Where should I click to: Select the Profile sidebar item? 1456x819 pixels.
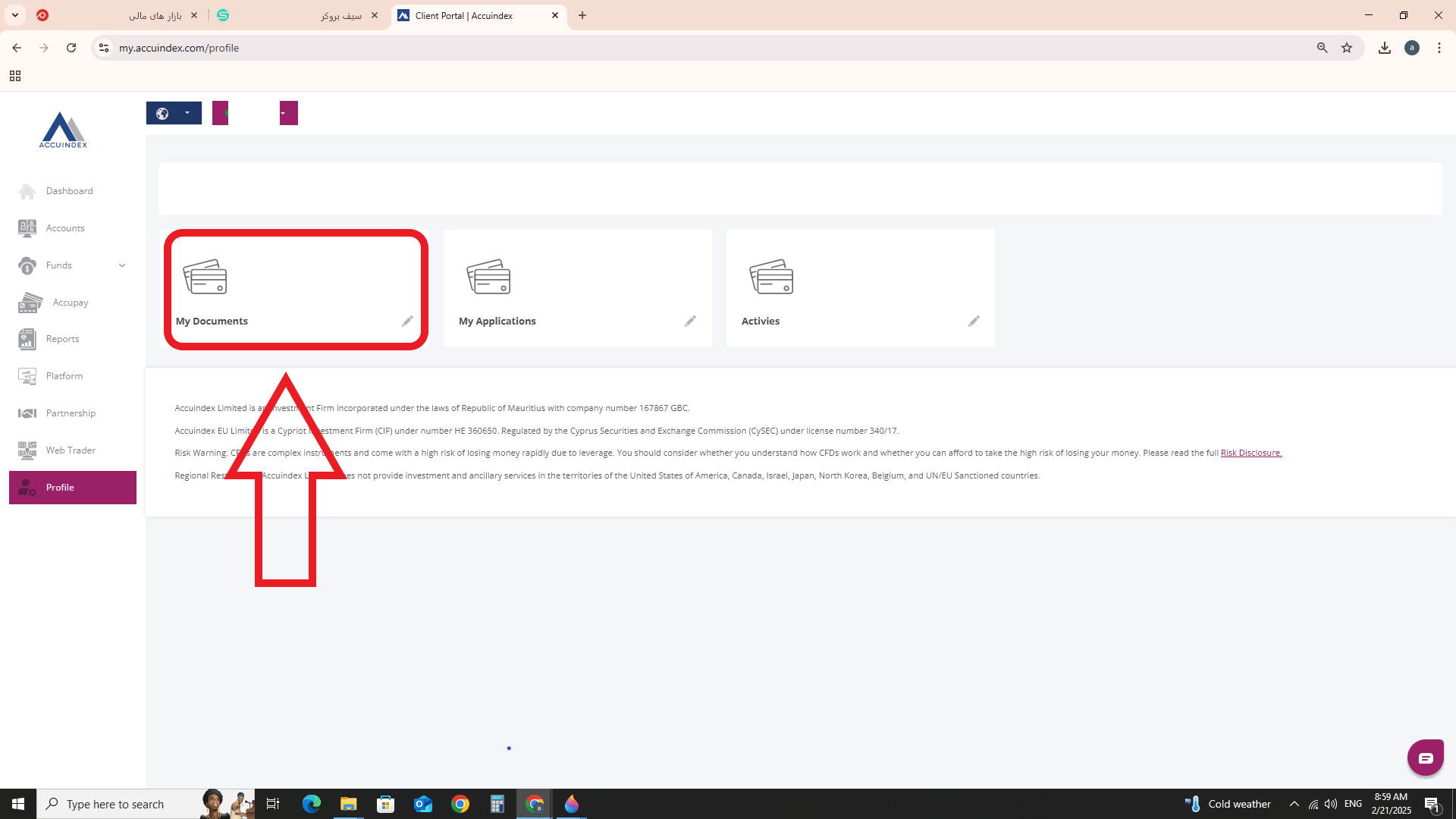[73, 488]
